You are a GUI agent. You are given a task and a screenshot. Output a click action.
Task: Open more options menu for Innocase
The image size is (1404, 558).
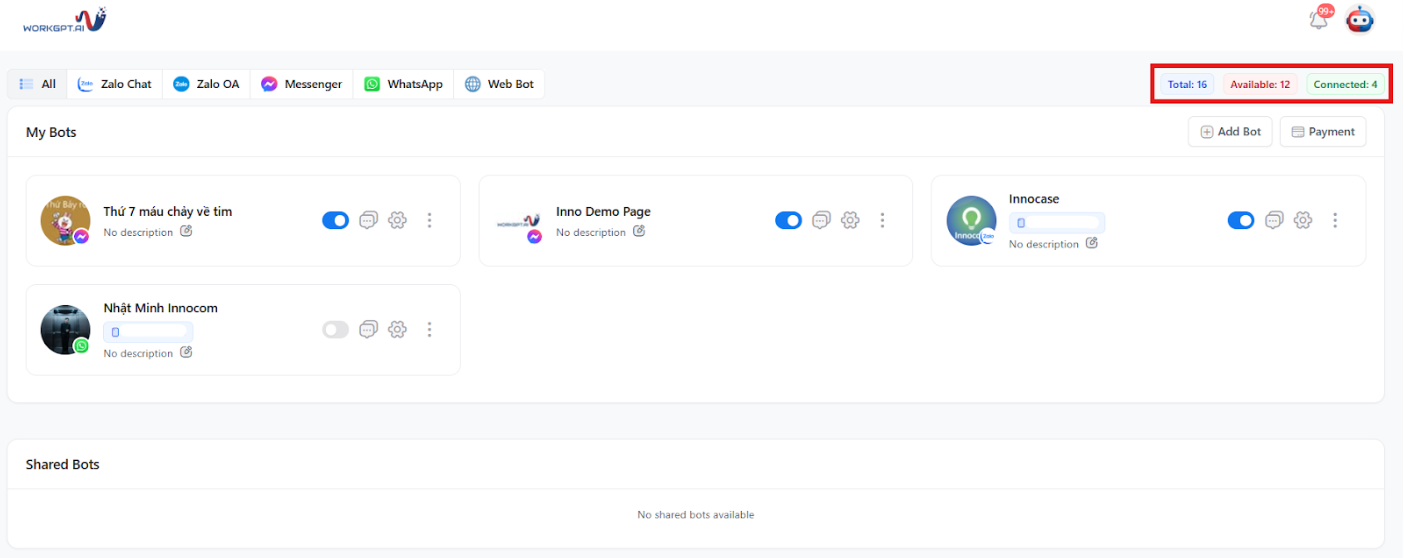click(x=1334, y=220)
